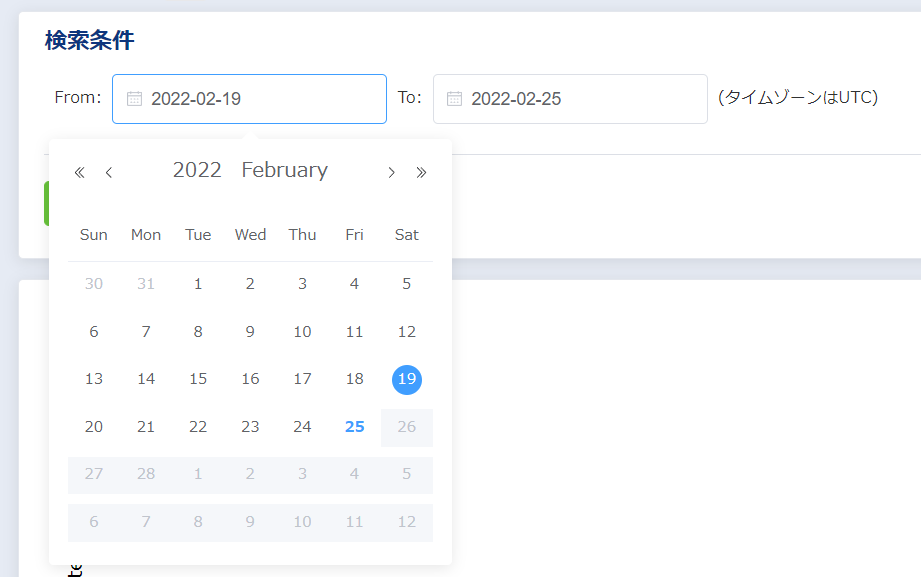The image size is (921, 577).
Task: Select the highlighted date 19
Action: click(406, 379)
